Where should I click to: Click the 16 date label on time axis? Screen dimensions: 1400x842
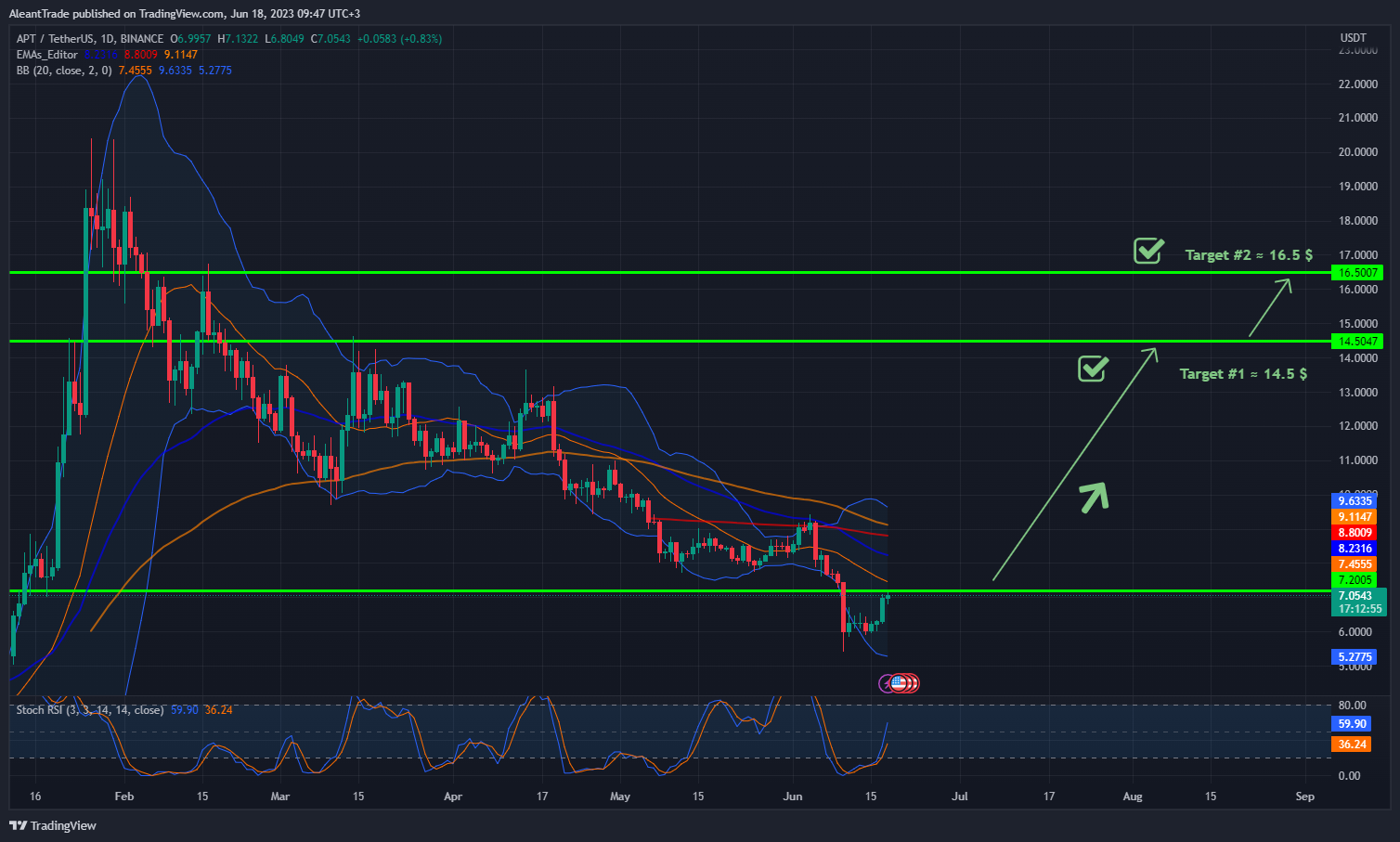click(x=35, y=797)
